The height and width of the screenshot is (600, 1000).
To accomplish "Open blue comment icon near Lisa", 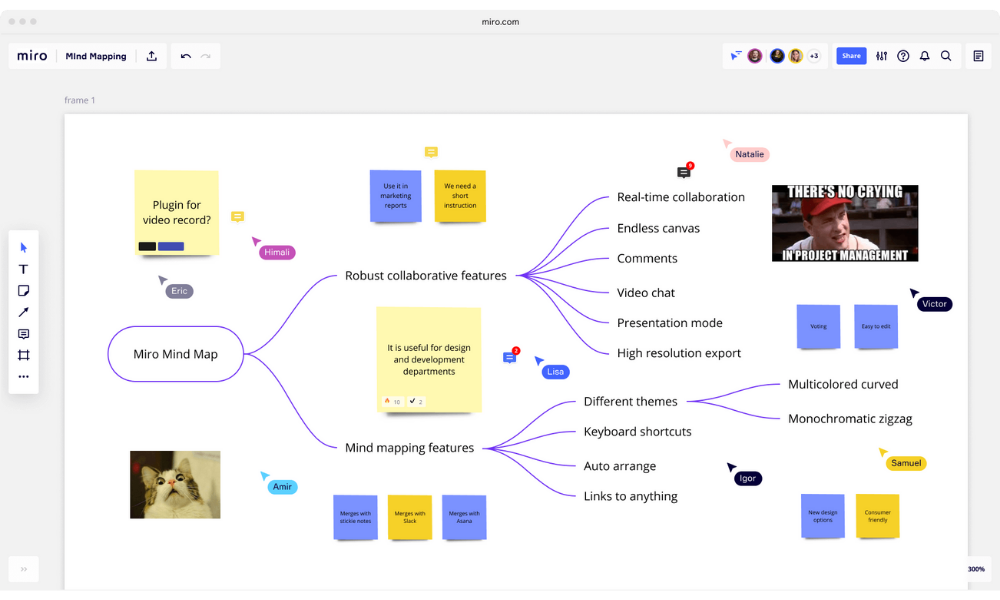I will click(509, 358).
